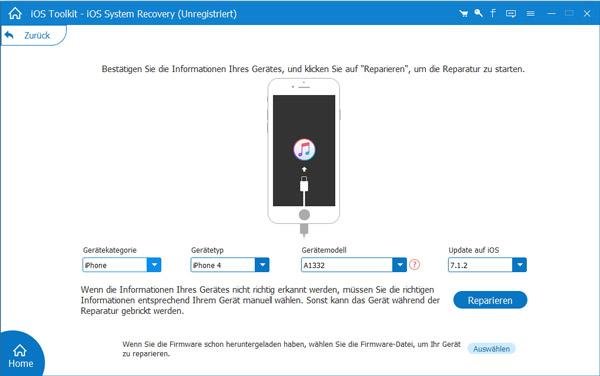Click the home icon in title bar
This screenshot has width=600, height=376.
point(15,13)
